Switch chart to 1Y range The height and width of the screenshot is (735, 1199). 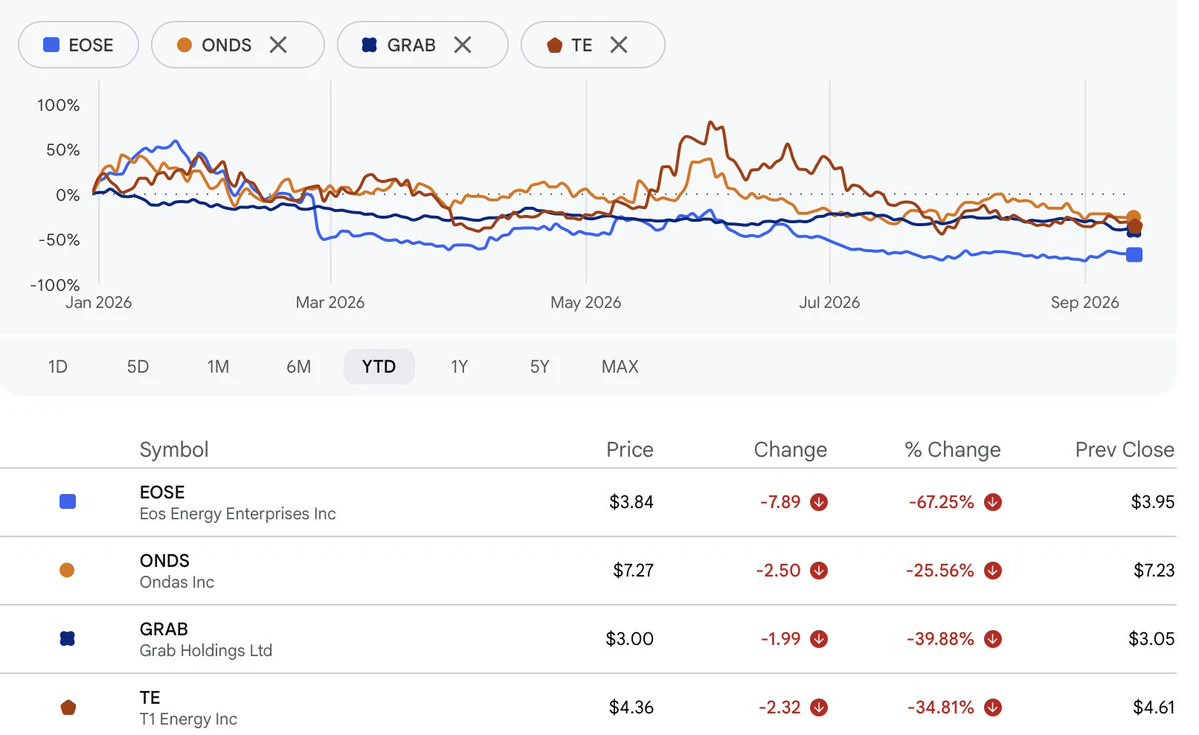click(x=459, y=366)
